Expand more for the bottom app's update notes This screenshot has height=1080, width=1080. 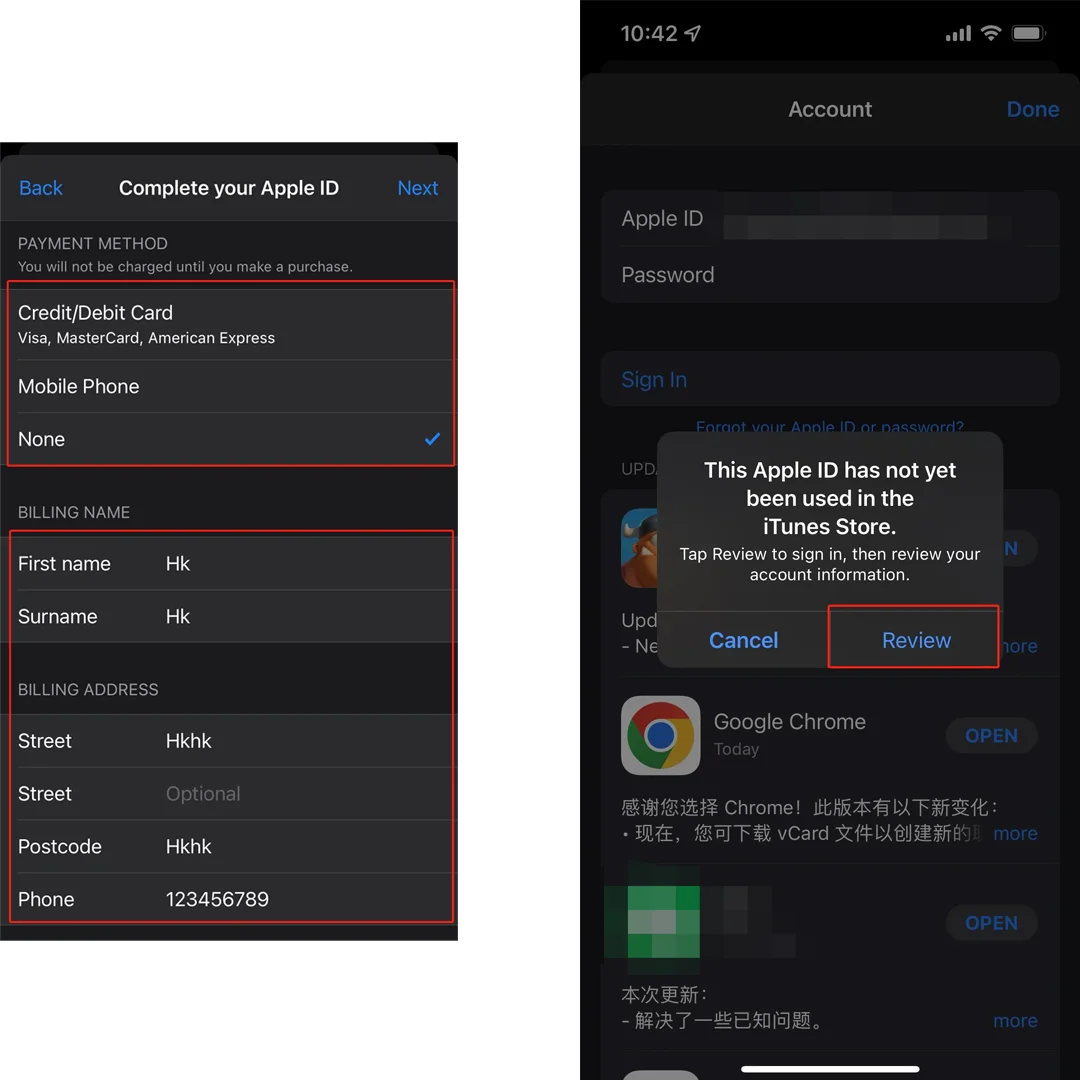point(1016,1020)
